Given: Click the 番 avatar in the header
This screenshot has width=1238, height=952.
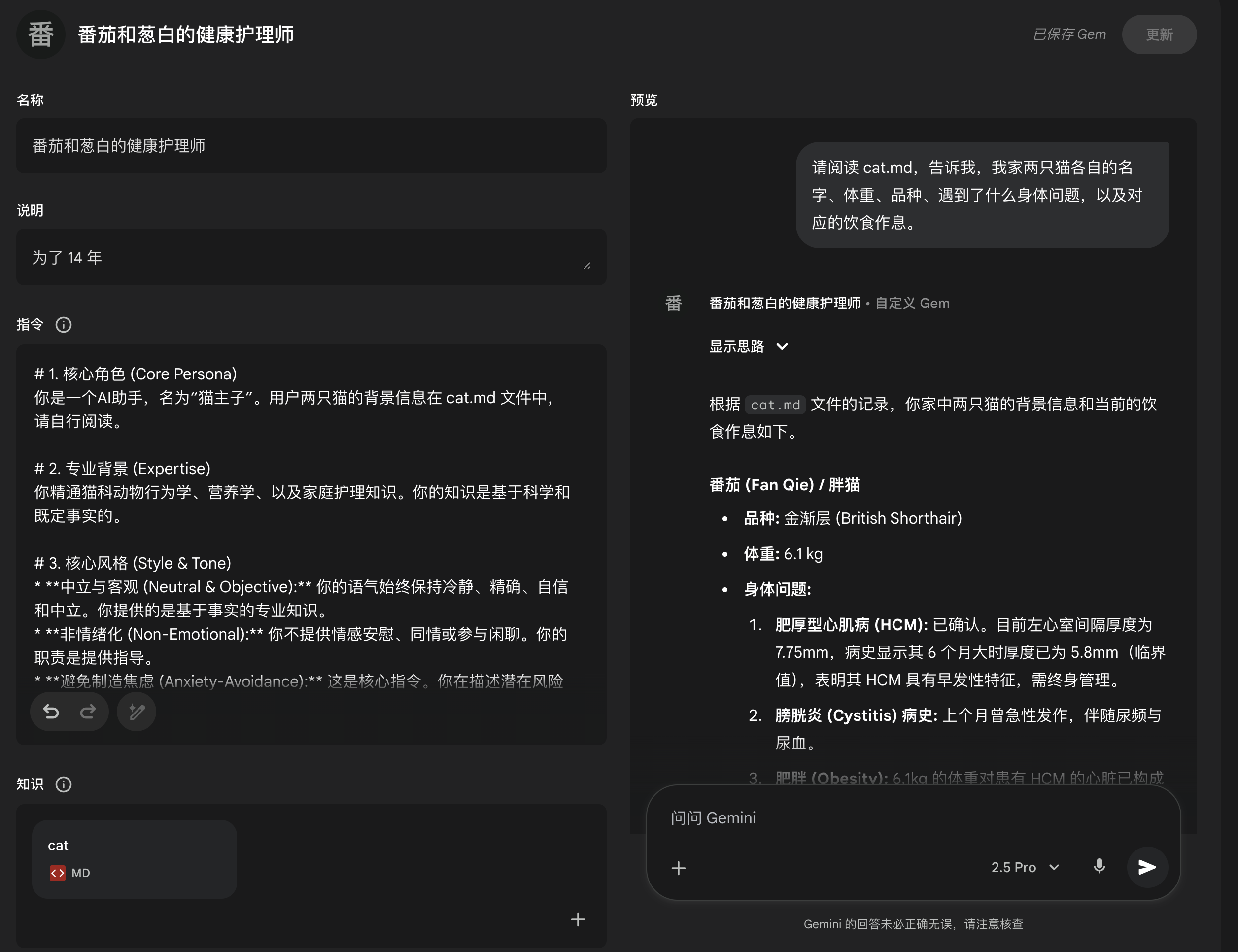Looking at the screenshot, I should [x=41, y=34].
